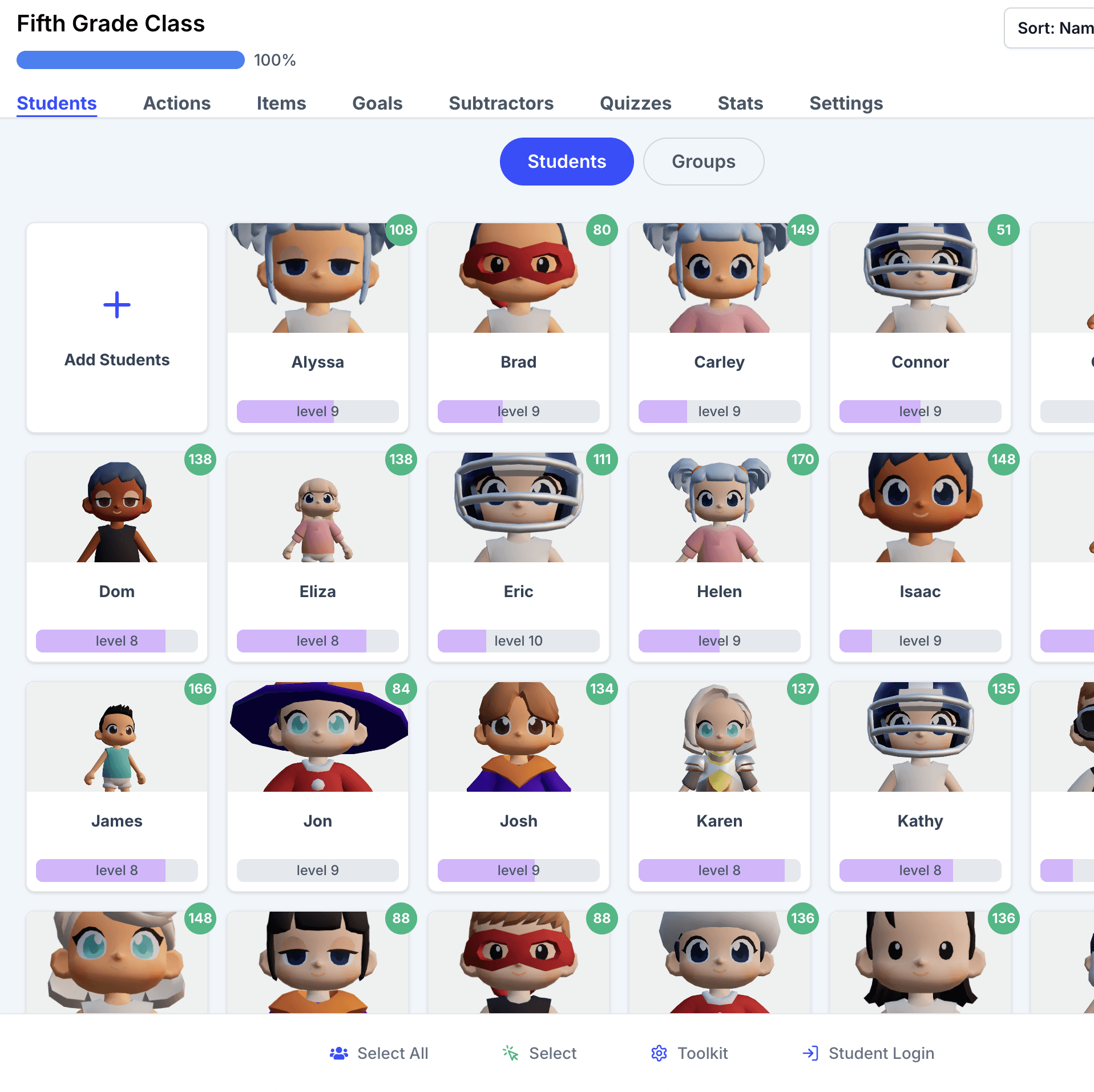Screen dimensions: 1094x1092
Task: Open Jon's witch hat avatar card
Action: click(x=318, y=786)
